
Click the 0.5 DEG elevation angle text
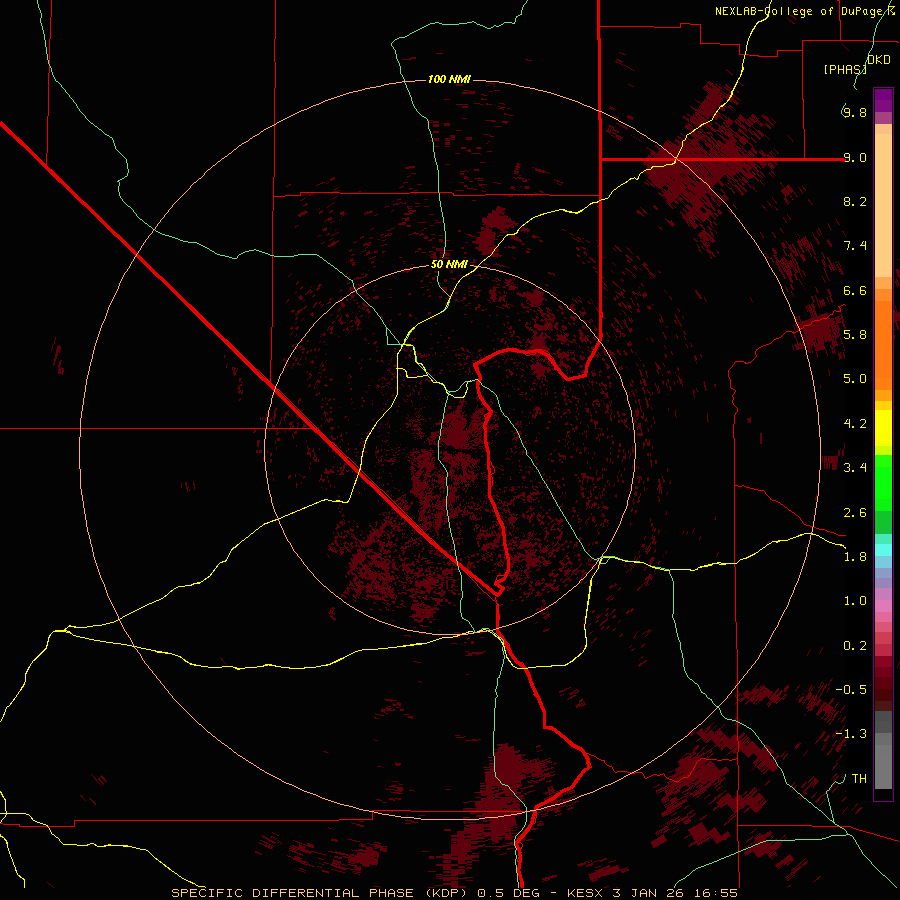click(509, 893)
